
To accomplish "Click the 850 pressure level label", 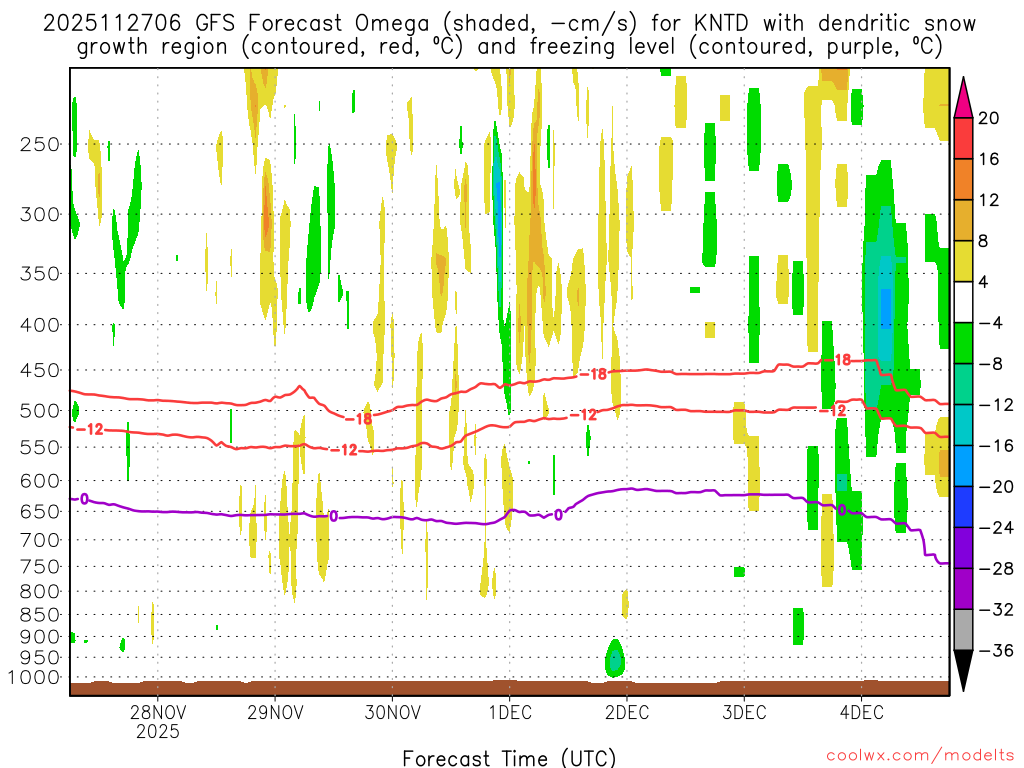I will [40, 615].
